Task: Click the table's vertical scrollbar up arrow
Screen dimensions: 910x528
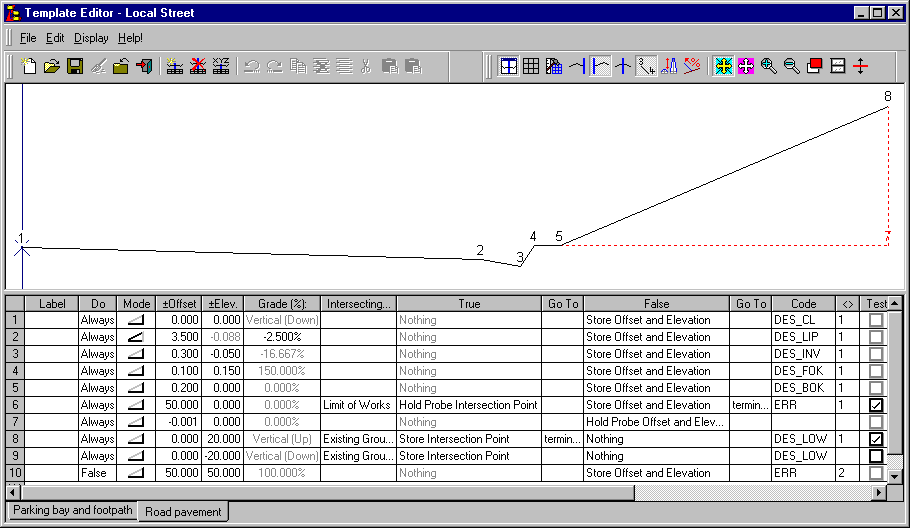Action: pyautogui.click(x=895, y=303)
